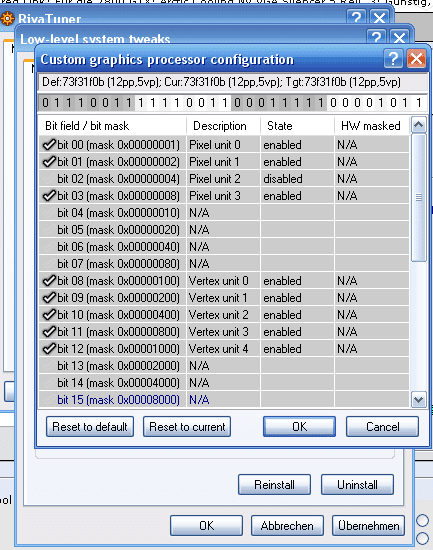The height and width of the screenshot is (550, 433).
Task: Toggle bit 12 Vertex unit 4 checkbox
Action: 49,349
